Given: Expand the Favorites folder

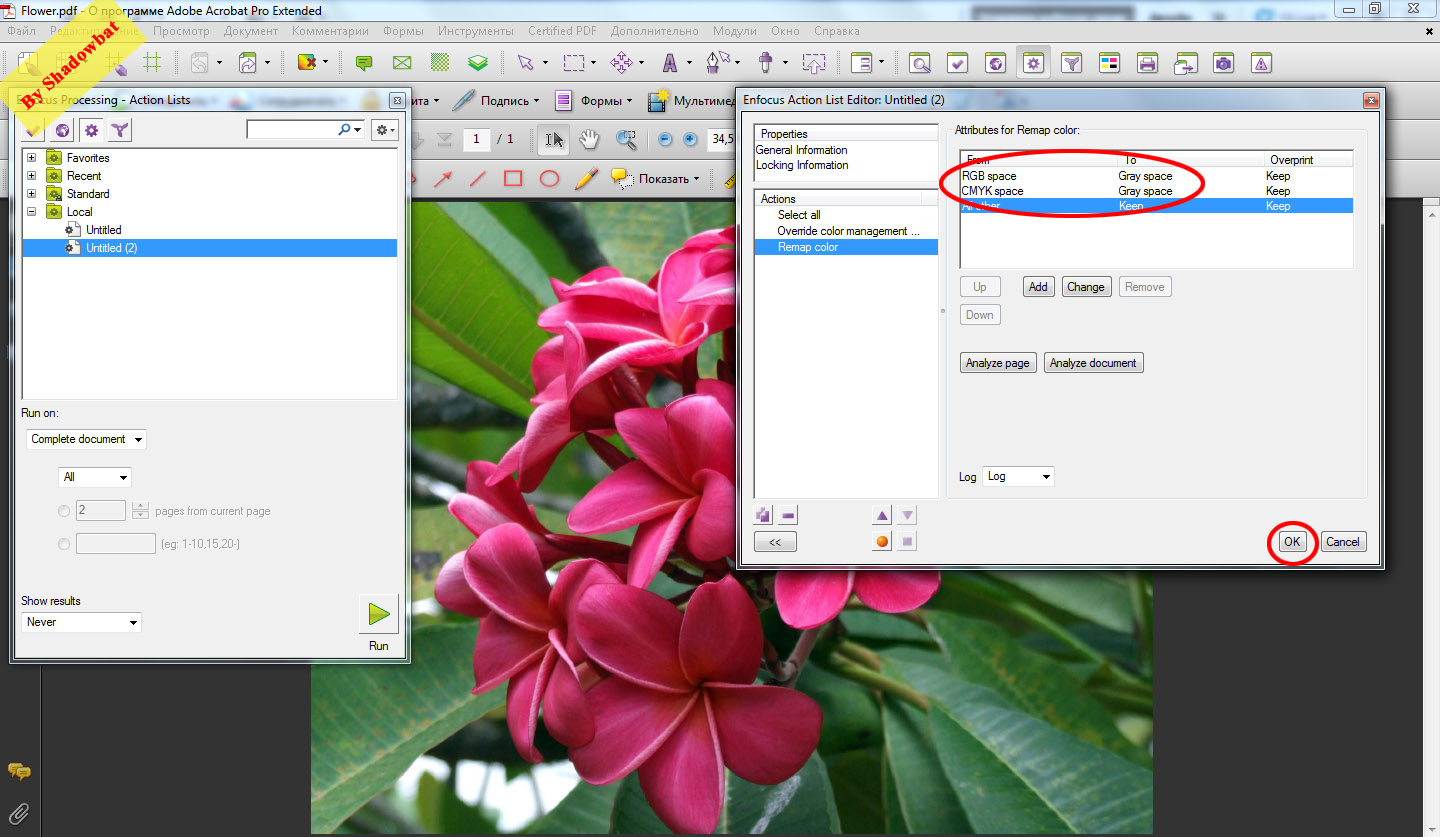Looking at the screenshot, I should (x=32, y=158).
